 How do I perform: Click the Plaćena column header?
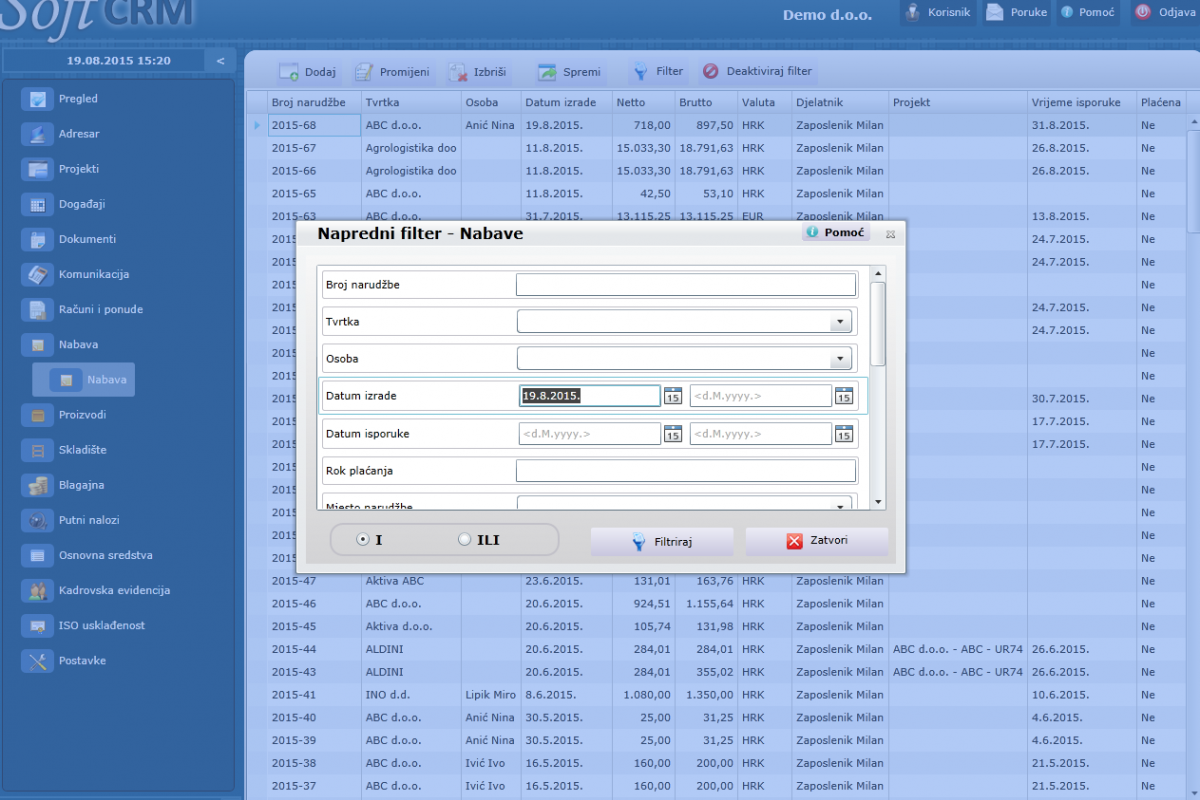coord(1162,102)
